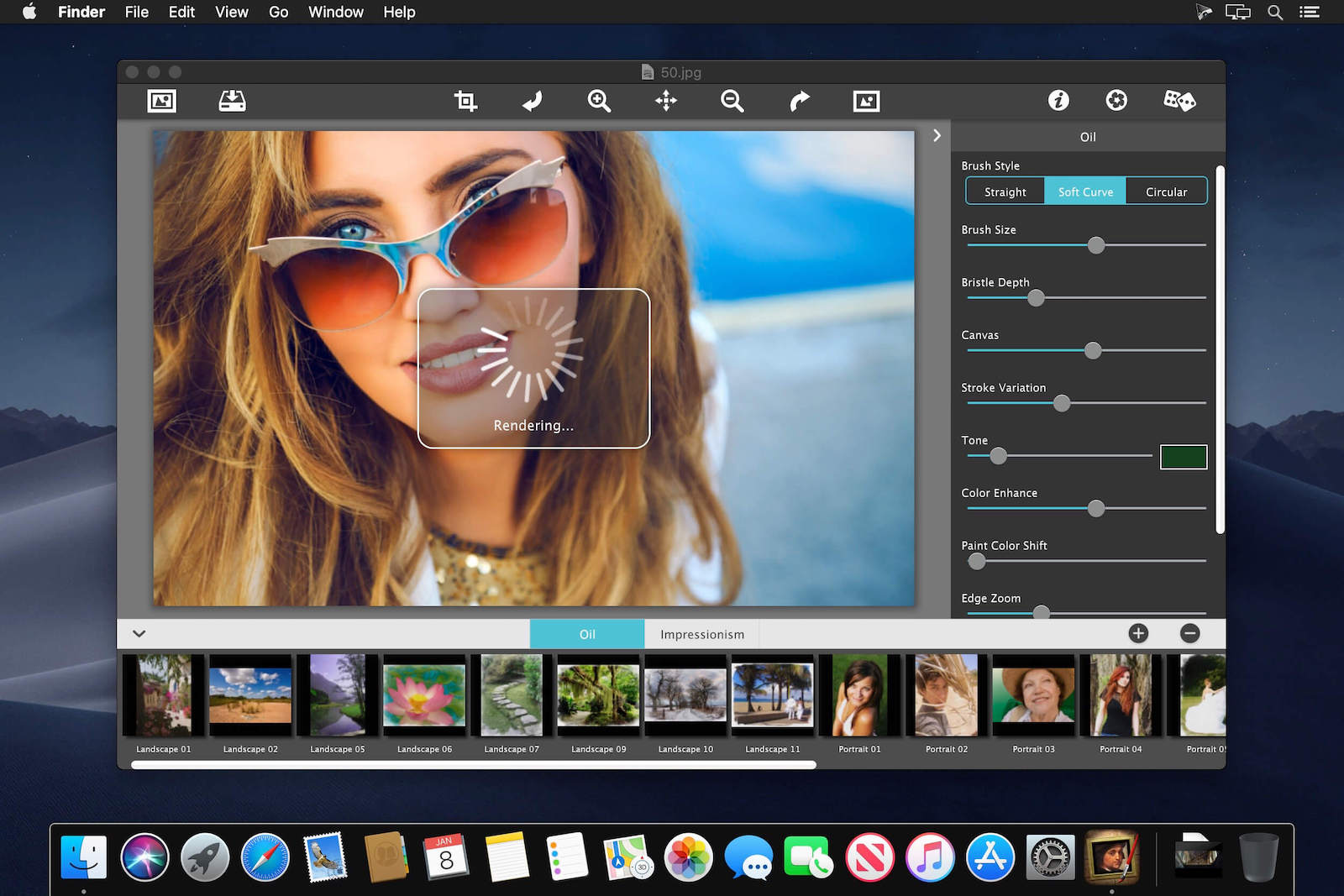This screenshot has height=896, width=1344.
Task: Select the Crop tool
Action: click(465, 102)
